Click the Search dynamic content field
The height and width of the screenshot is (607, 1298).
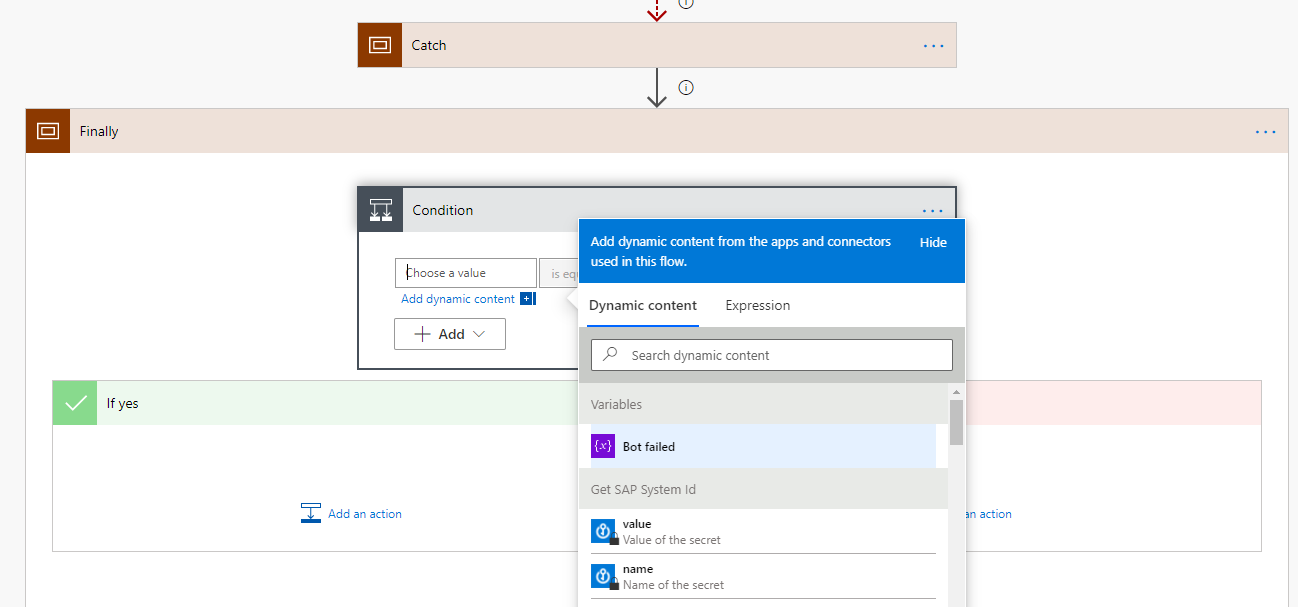coord(771,355)
